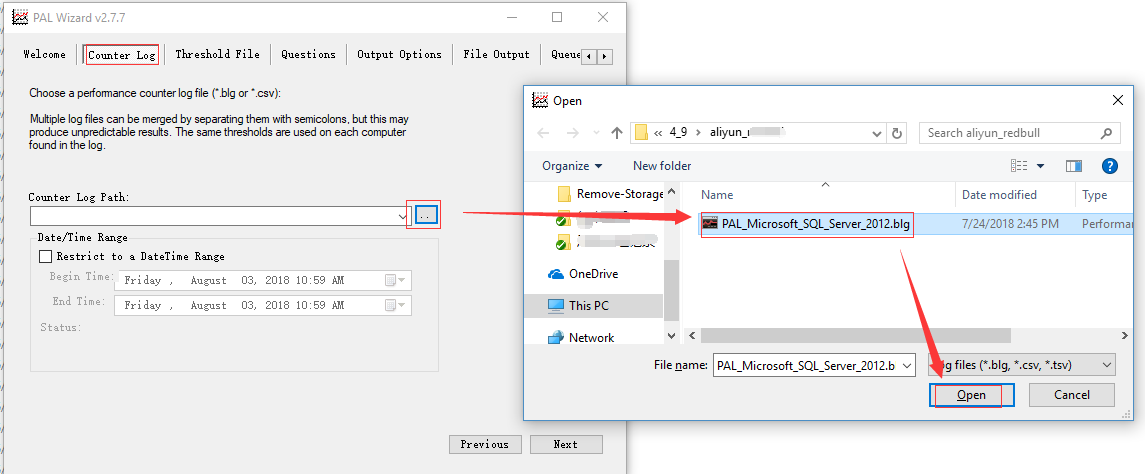Select the This PC computer icon
1145x474 pixels.
556,305
